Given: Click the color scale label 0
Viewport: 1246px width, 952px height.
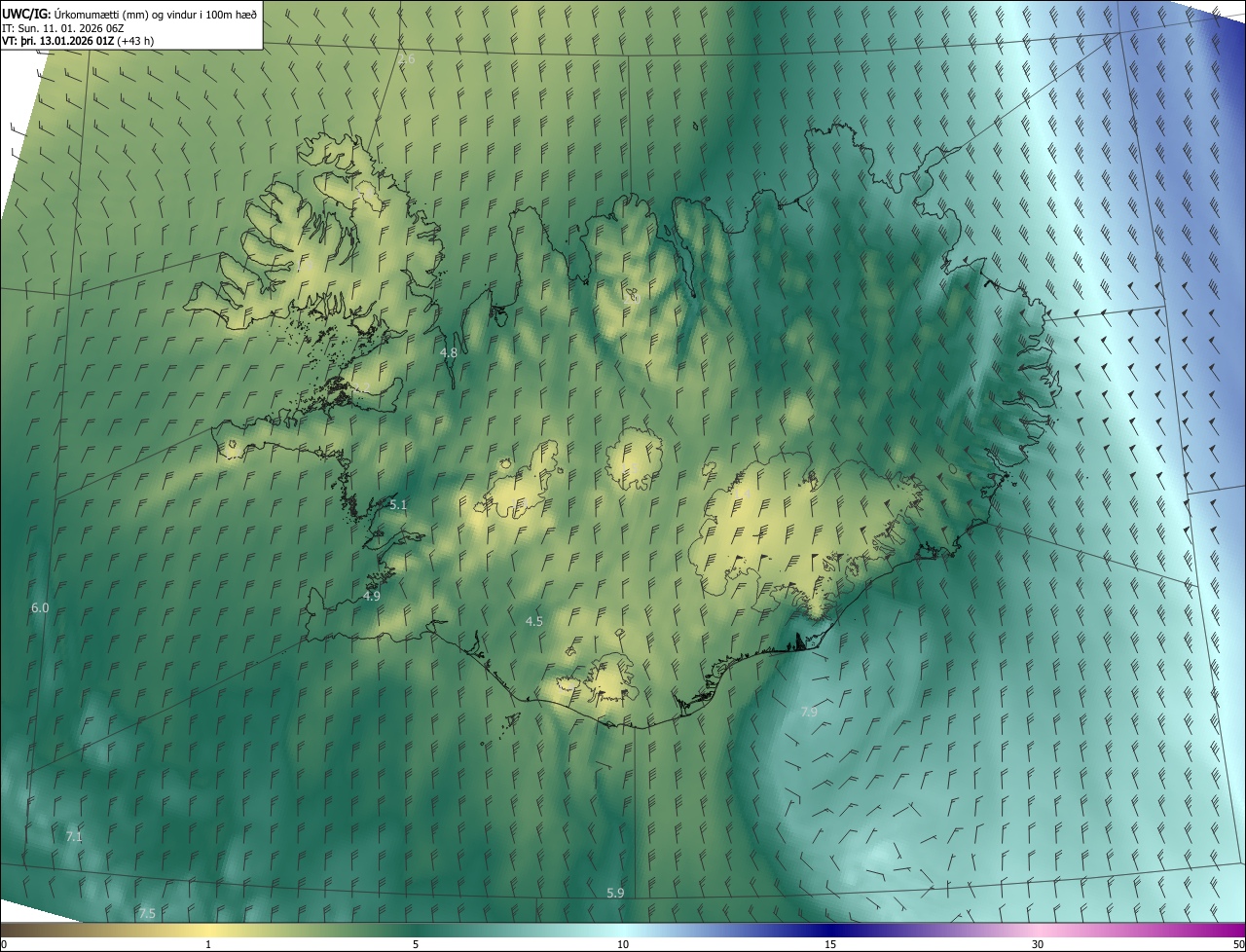Looking at the screenshot, I should pos(4,944).
